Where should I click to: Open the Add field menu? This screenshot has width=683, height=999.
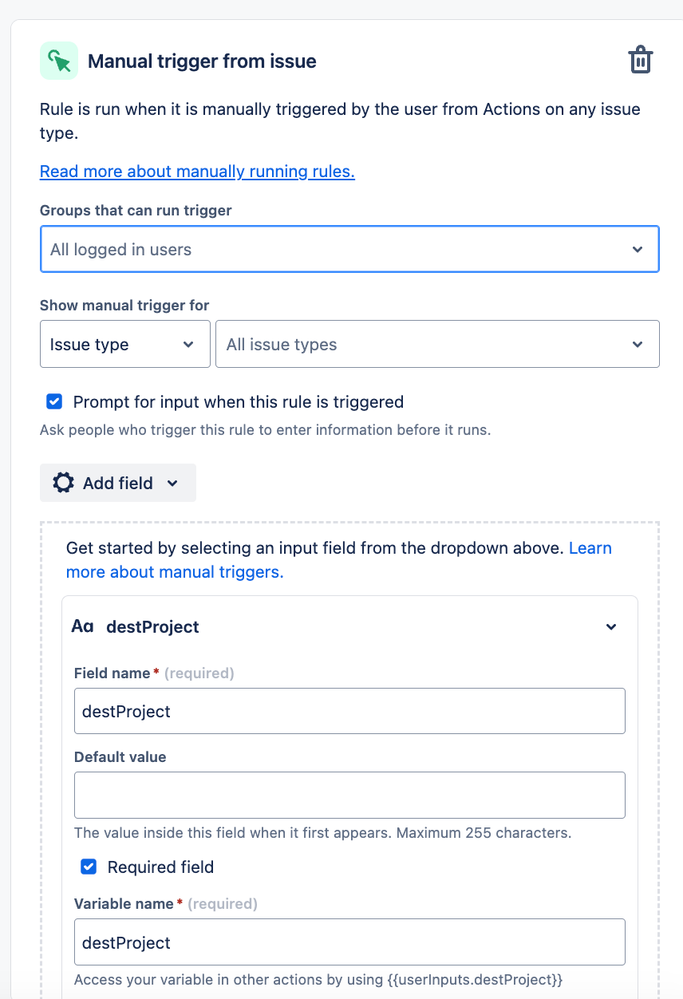118,483
